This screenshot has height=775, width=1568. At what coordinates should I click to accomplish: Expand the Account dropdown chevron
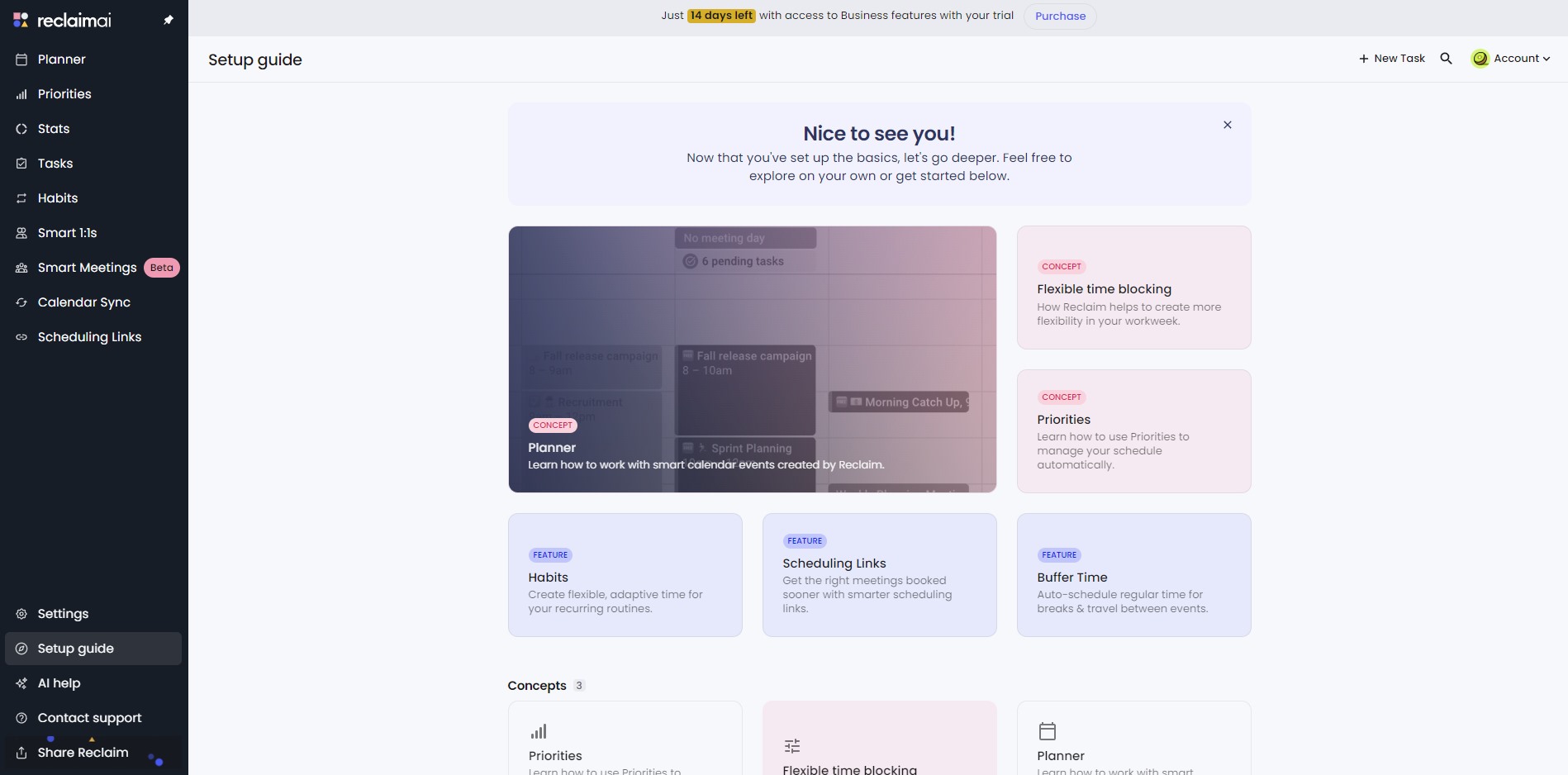(x=1547, y=59)
